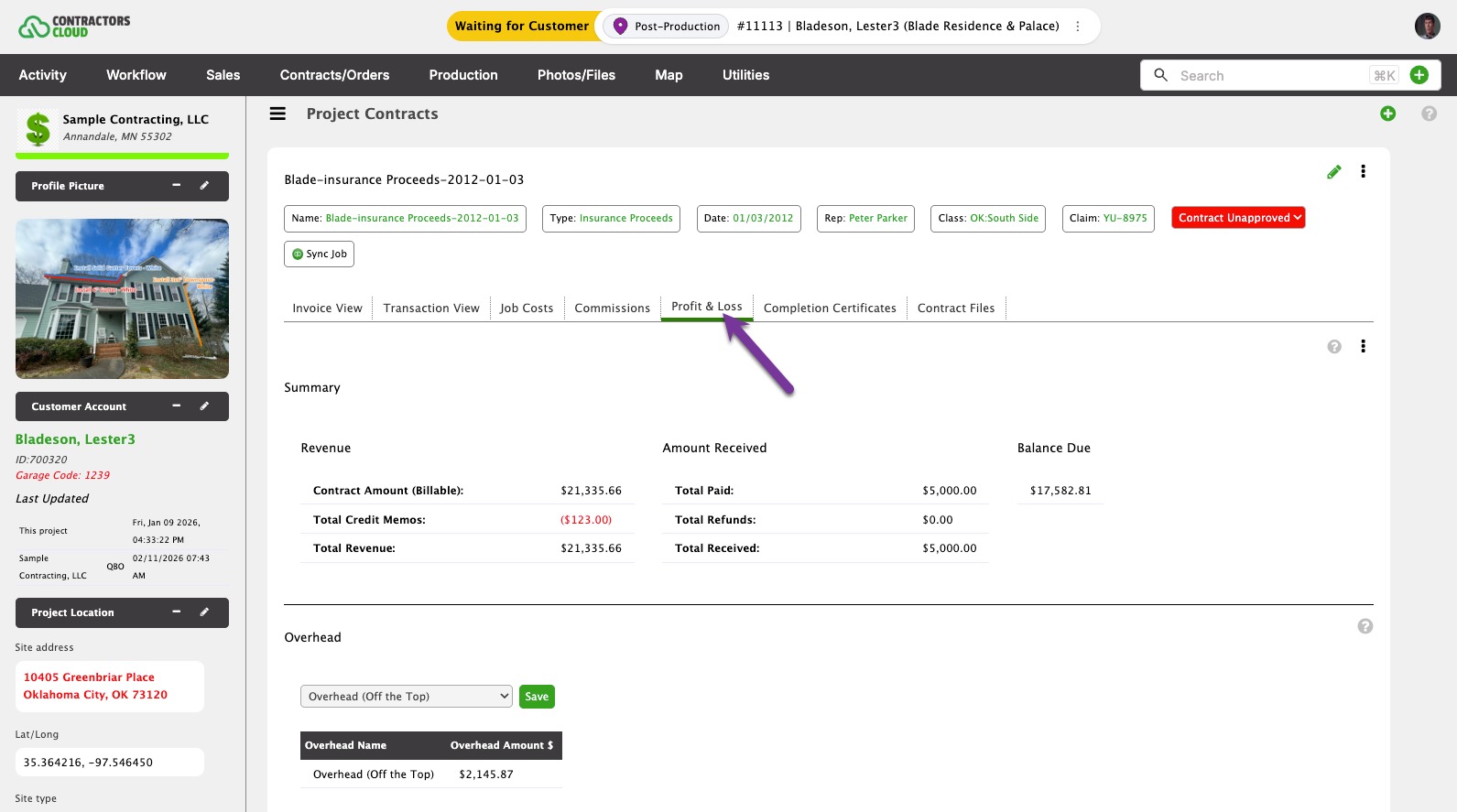Click the help icon in Overhead section
The height and width of the screenshot is (812, 1457).
pos(1365,627)
